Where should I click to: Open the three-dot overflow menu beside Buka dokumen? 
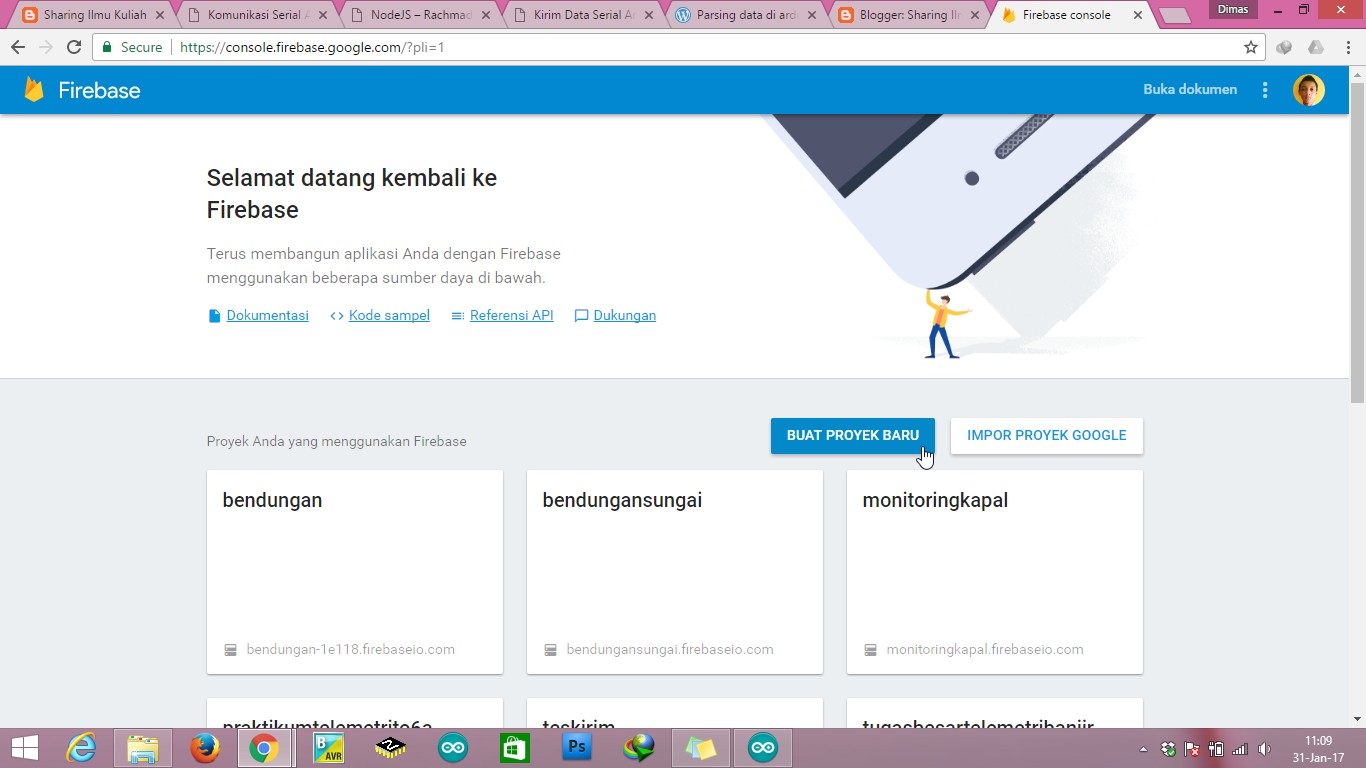tap(1265, 90)
